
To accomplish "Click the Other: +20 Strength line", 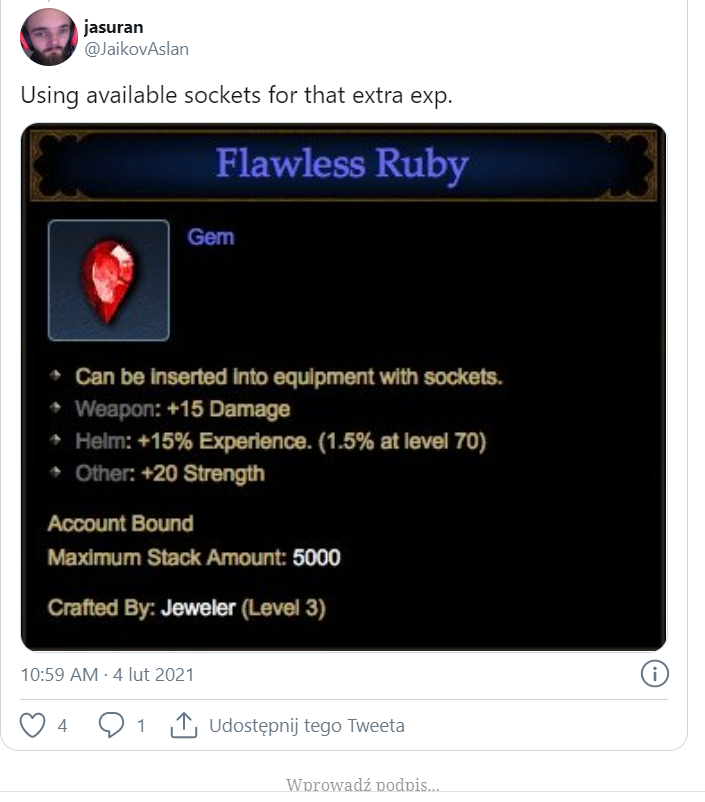I will (170, 473).
